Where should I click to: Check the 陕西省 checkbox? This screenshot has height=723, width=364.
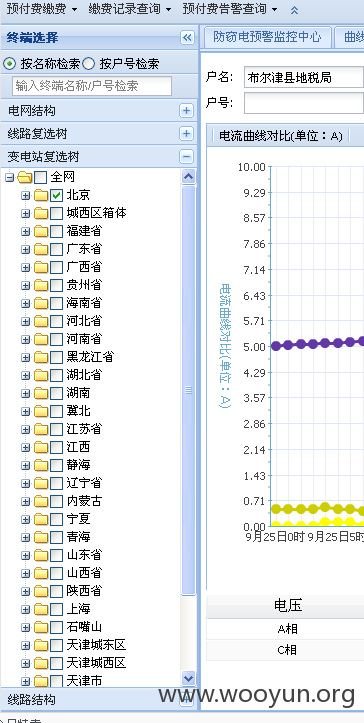point(56,591)
